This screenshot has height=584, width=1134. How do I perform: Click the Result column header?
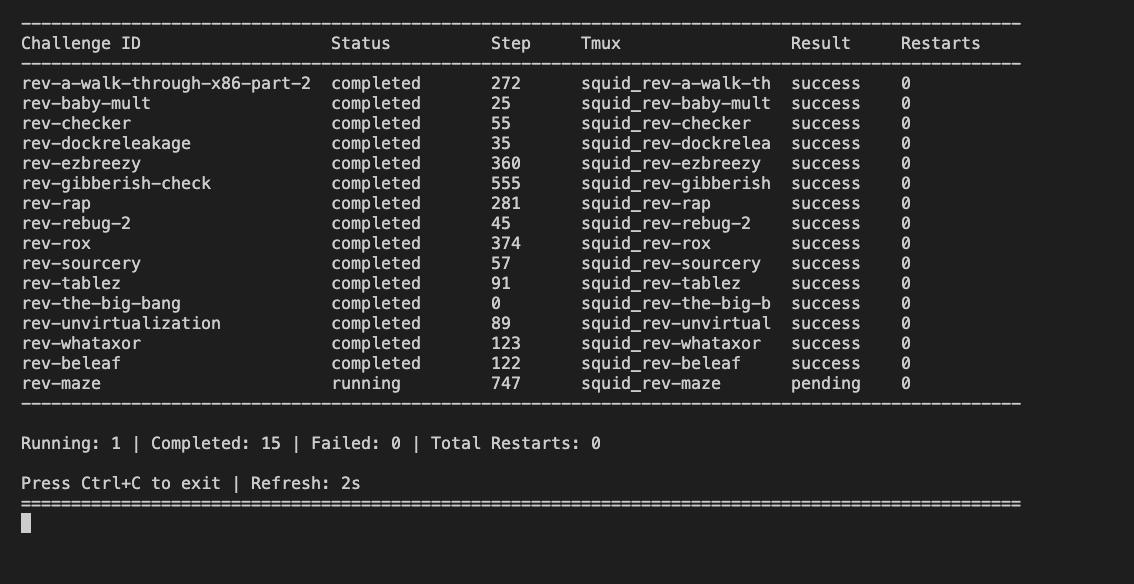click(x=821, y=43)
